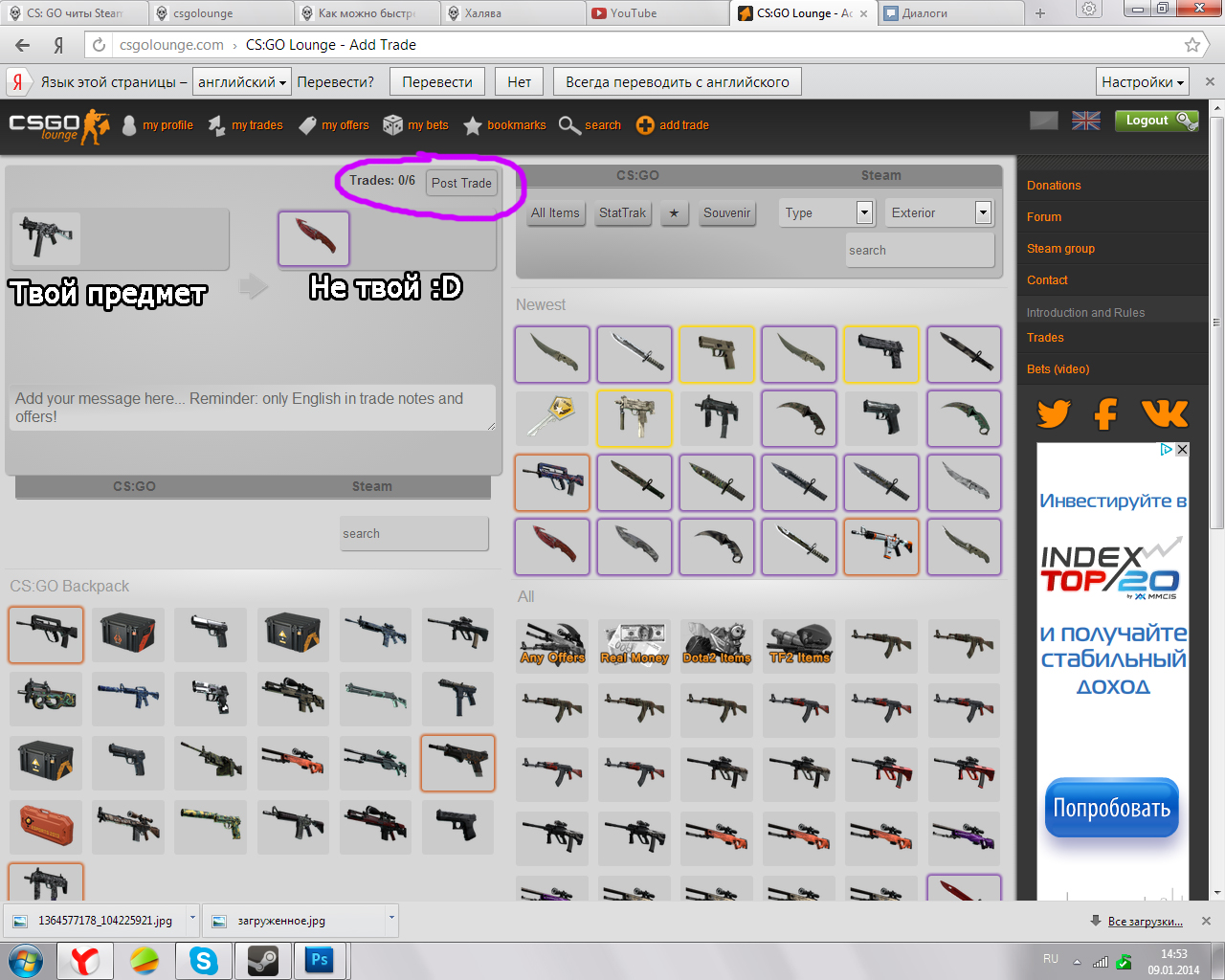Switch to the Steam tab in right item panel

click(880, 175)
